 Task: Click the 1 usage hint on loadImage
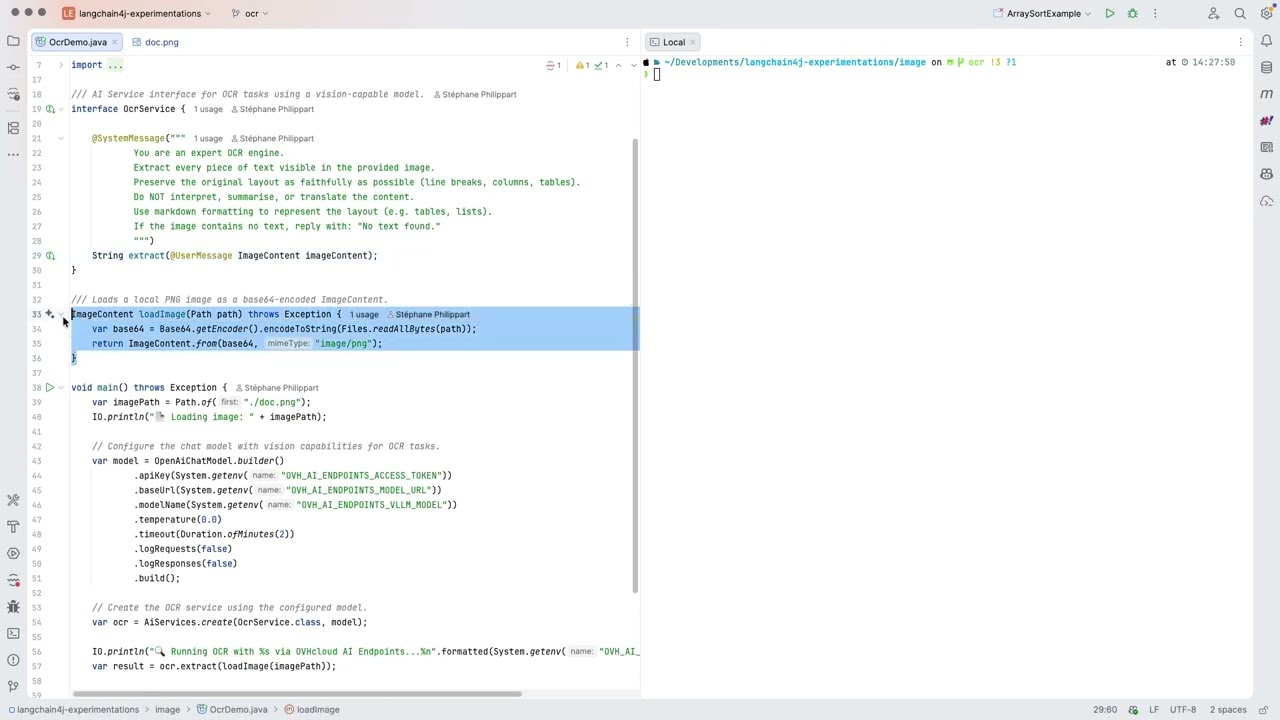364,314
